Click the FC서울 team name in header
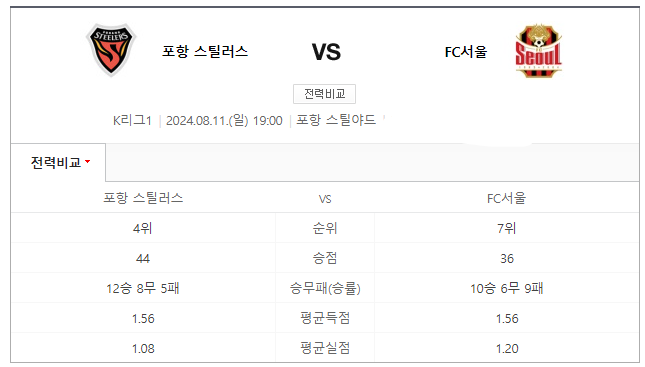The height and width of the screenshot is (367, 645). (x=466, y=52)
